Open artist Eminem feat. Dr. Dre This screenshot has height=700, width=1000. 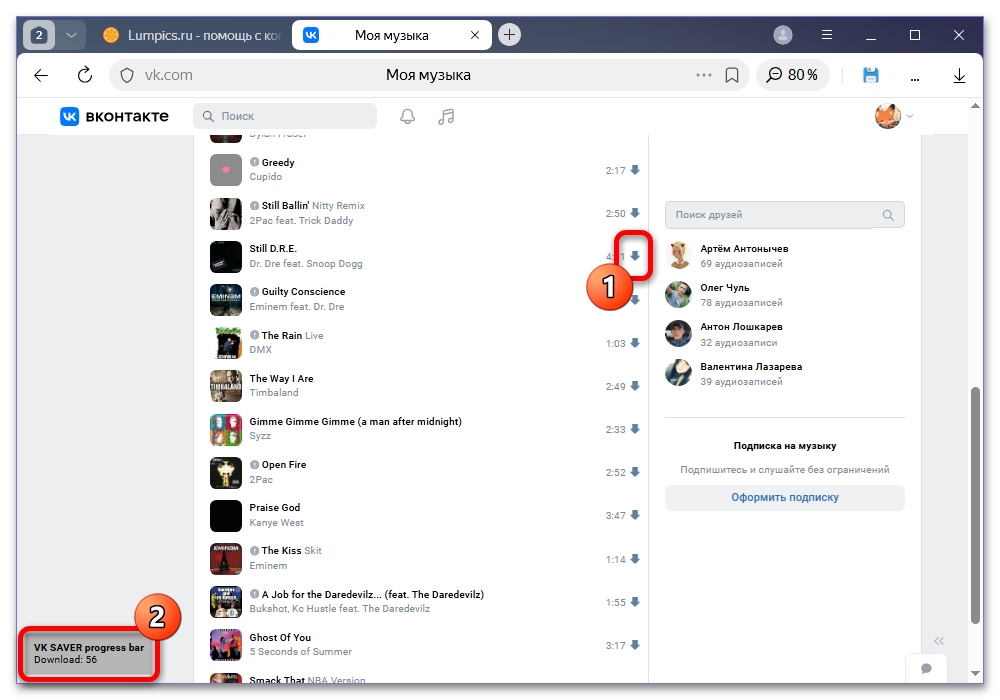click(297, 307)
